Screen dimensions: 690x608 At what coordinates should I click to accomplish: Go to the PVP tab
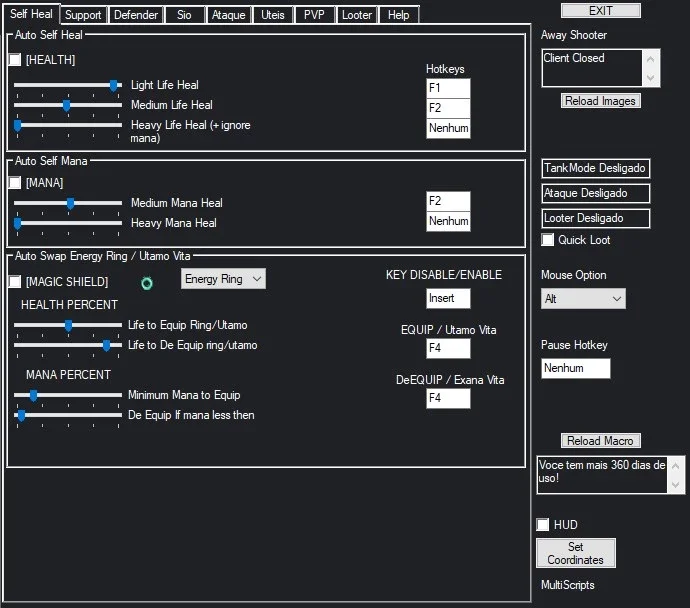314,15
